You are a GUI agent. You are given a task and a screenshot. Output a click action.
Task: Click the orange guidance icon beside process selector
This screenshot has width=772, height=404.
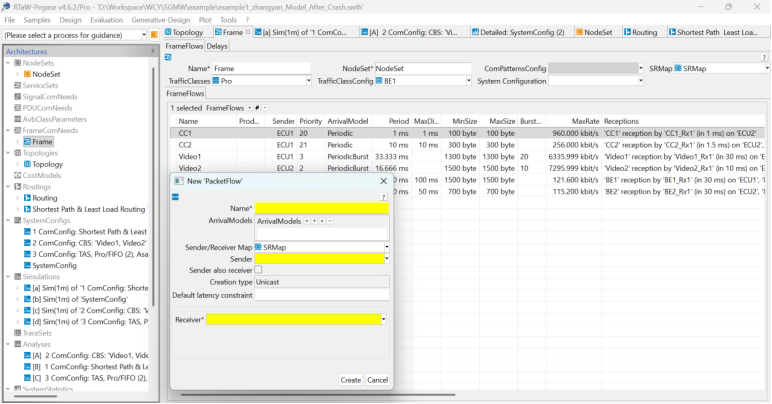click(155, 35)
